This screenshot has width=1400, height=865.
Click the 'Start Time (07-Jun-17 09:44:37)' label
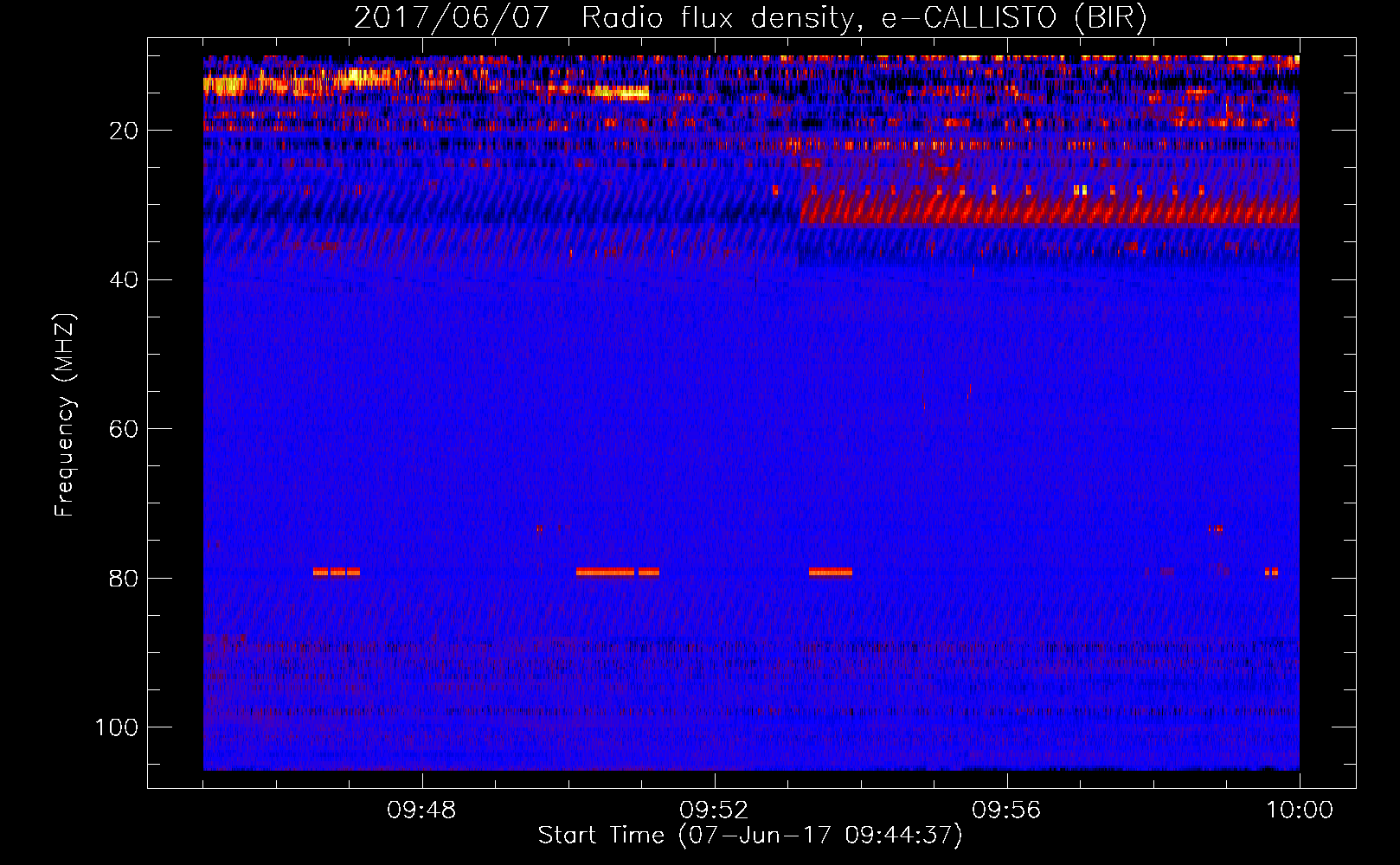(750, 836)
